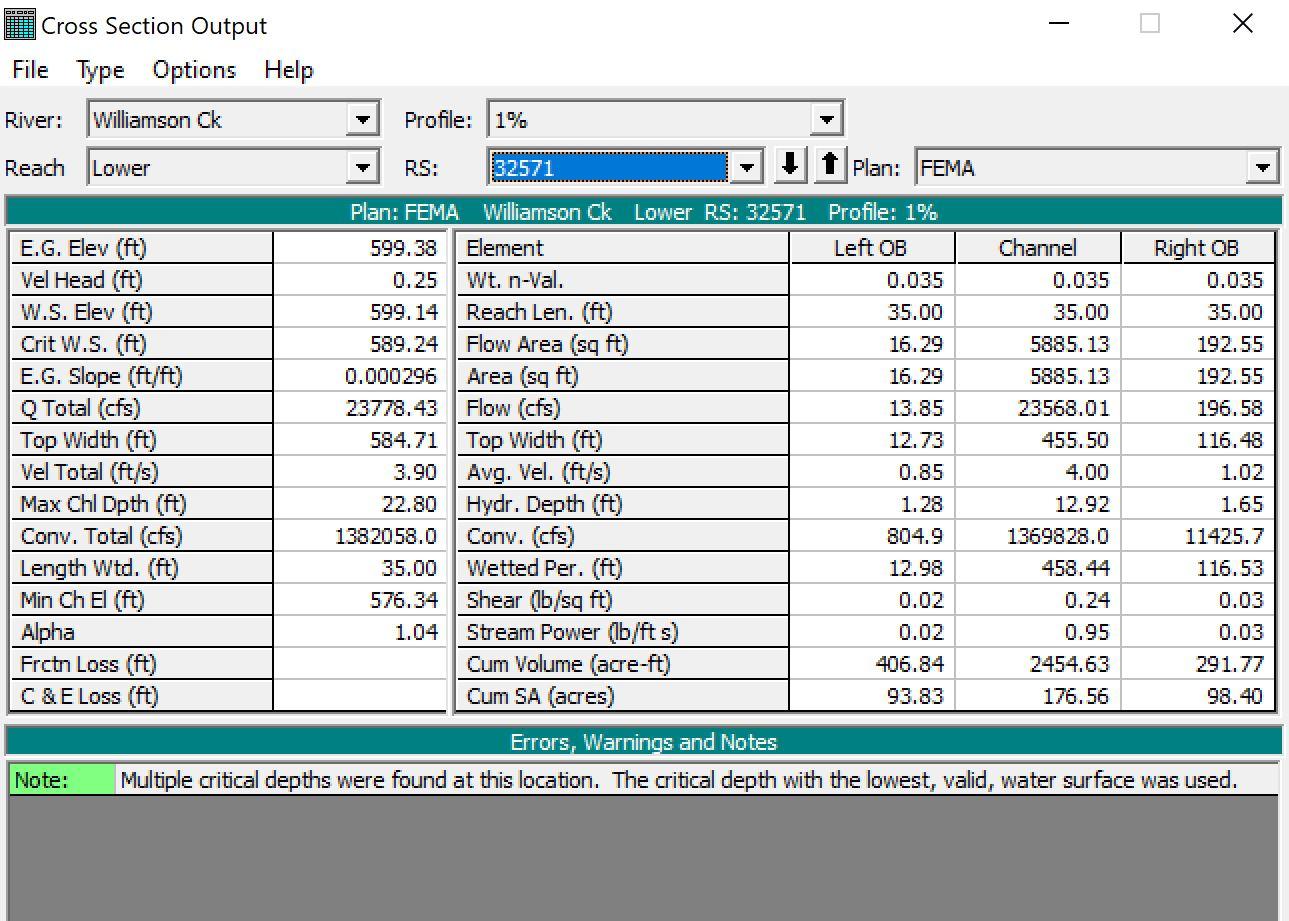The image size is (1289, 921).
Task: Select the Channel Cum SA value 176.56
Action: [1039, 696]
